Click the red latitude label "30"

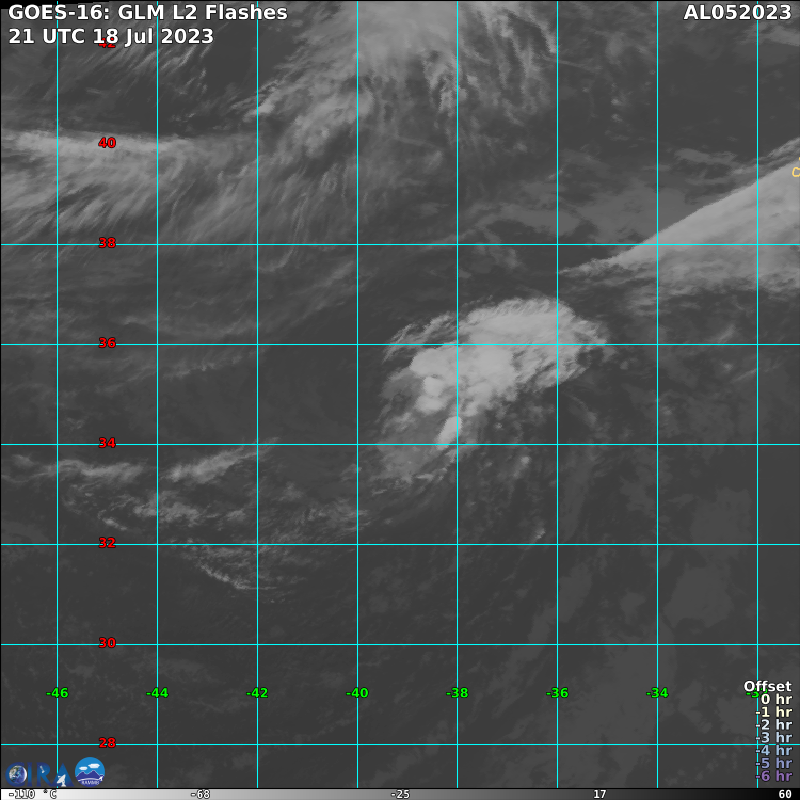[x=107, y=643]
